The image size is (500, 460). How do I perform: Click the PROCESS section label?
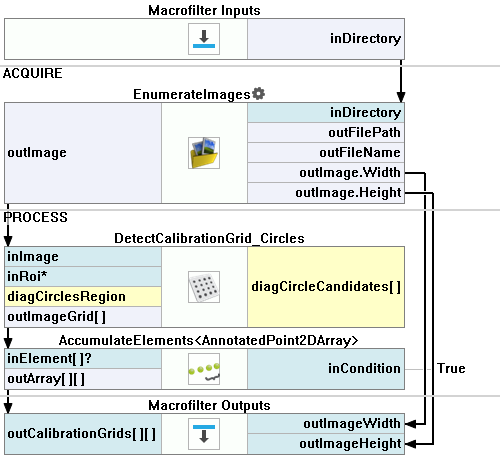click(x=35, y=217)
